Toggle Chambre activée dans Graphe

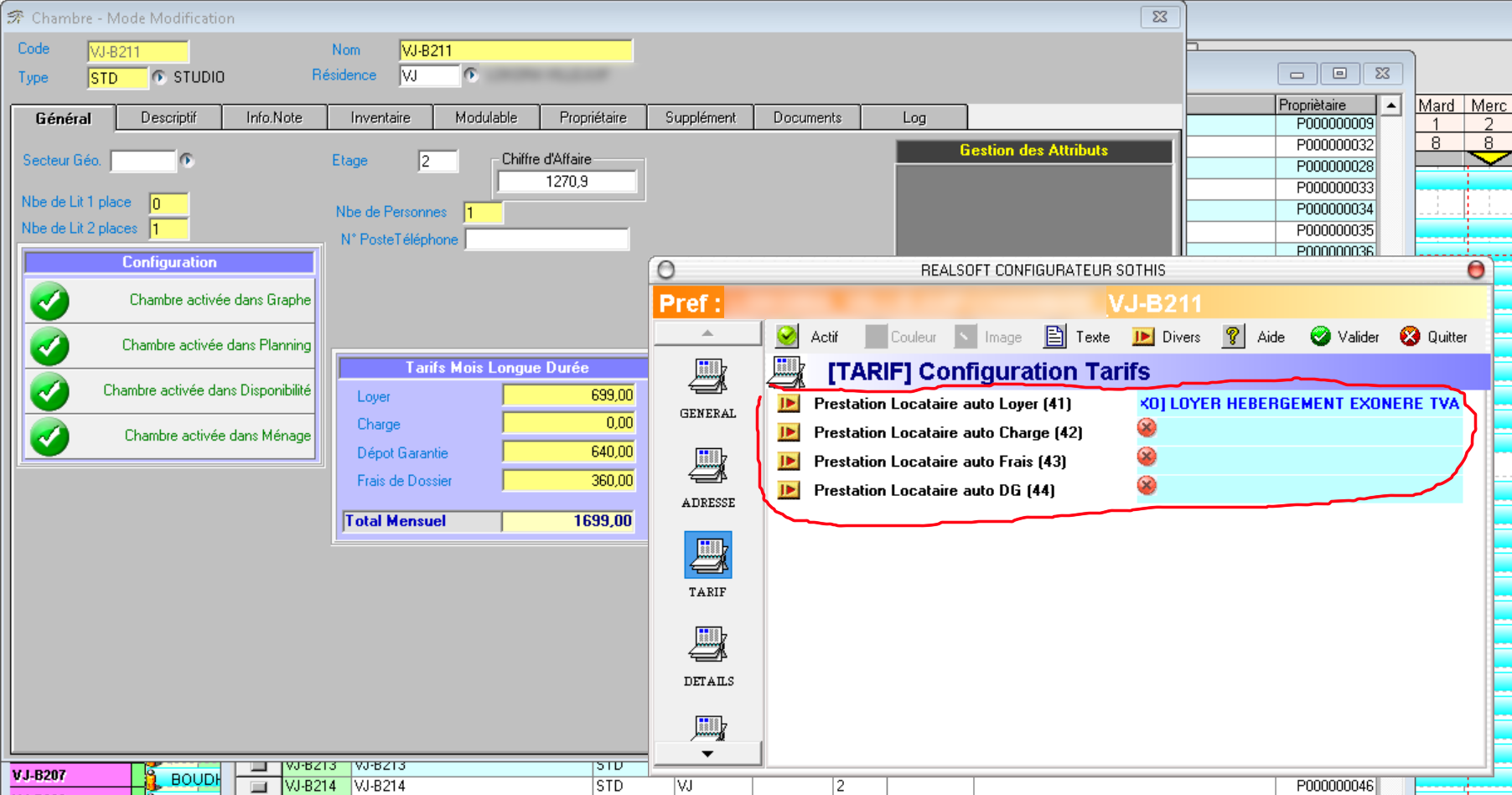(49, 301)
